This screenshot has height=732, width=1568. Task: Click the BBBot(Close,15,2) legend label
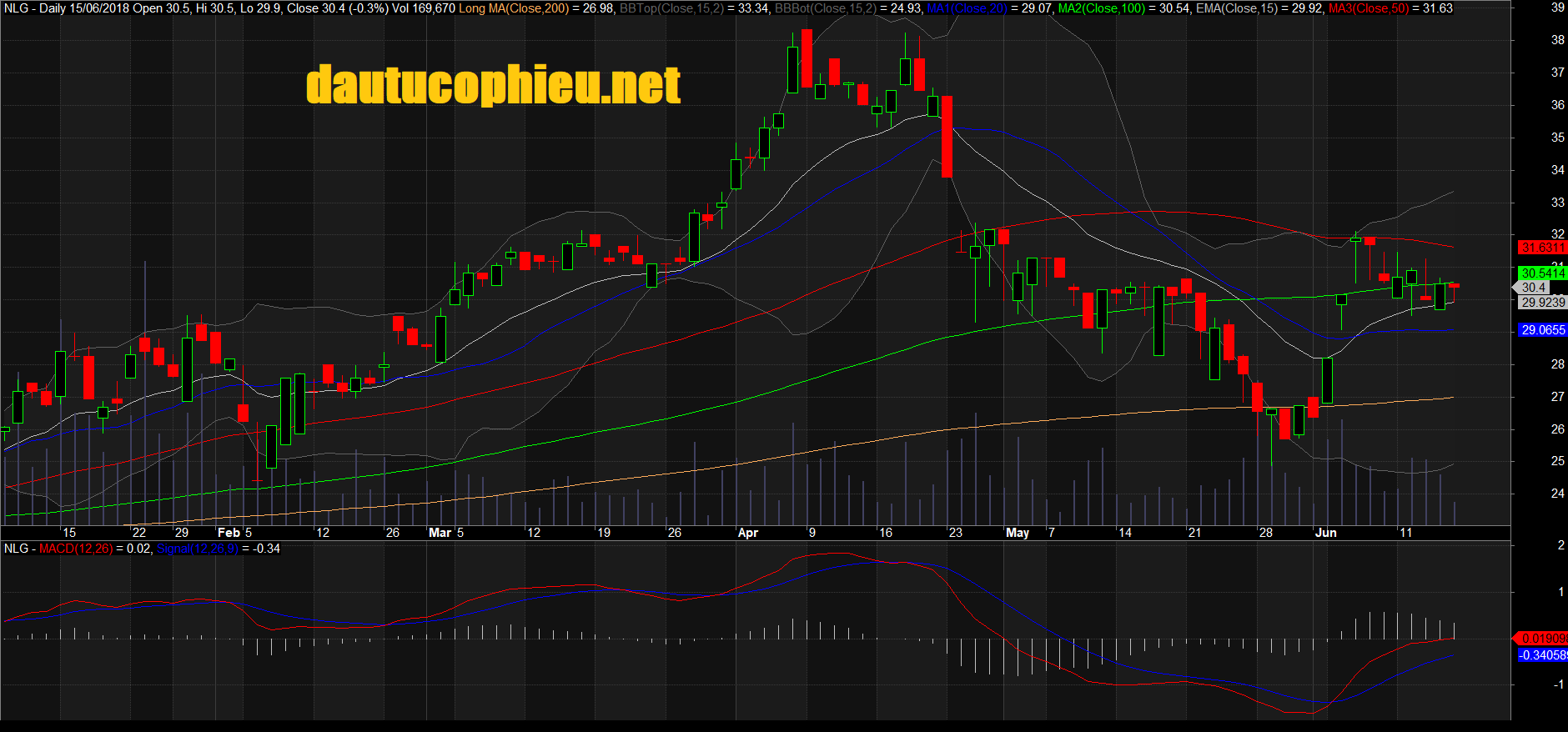(826, 8)
